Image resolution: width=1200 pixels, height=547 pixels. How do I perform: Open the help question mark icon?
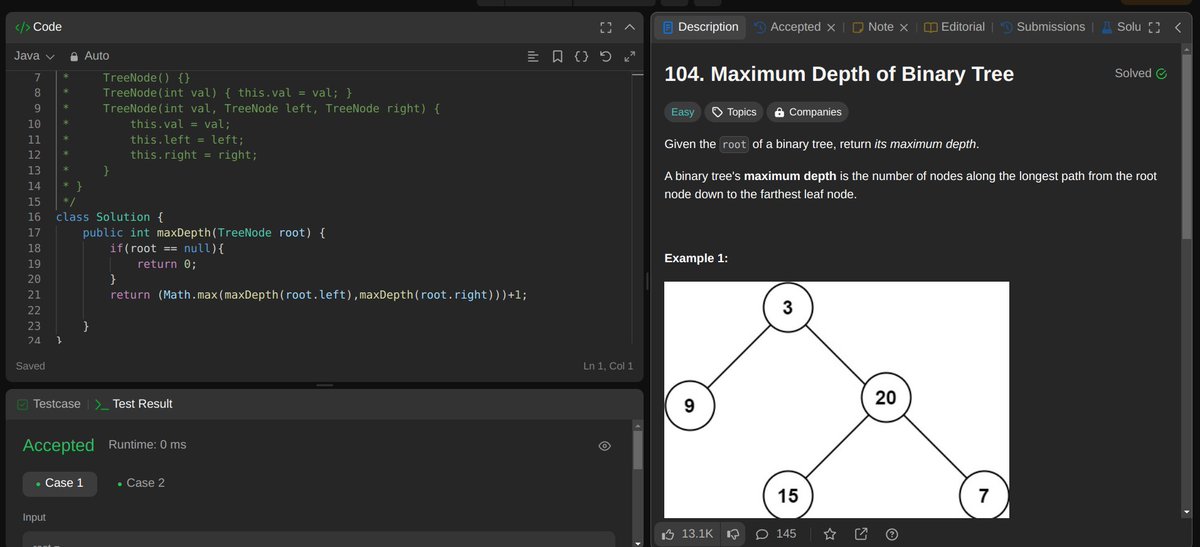[893, 534]
